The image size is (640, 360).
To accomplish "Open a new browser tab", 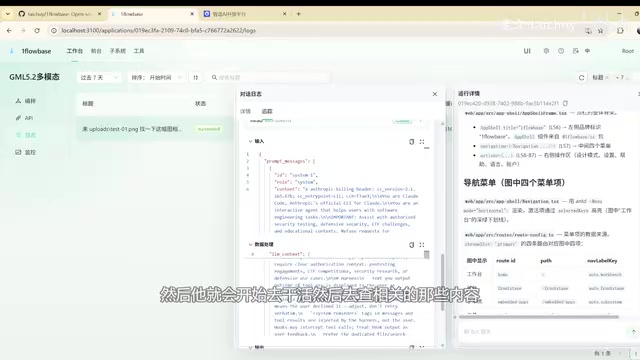I will (298, 14).
